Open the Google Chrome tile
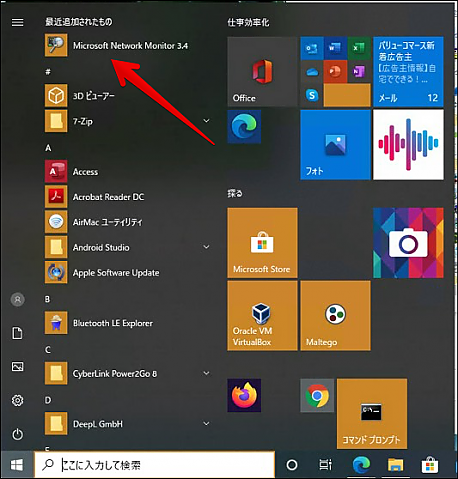 pos(317,395)
